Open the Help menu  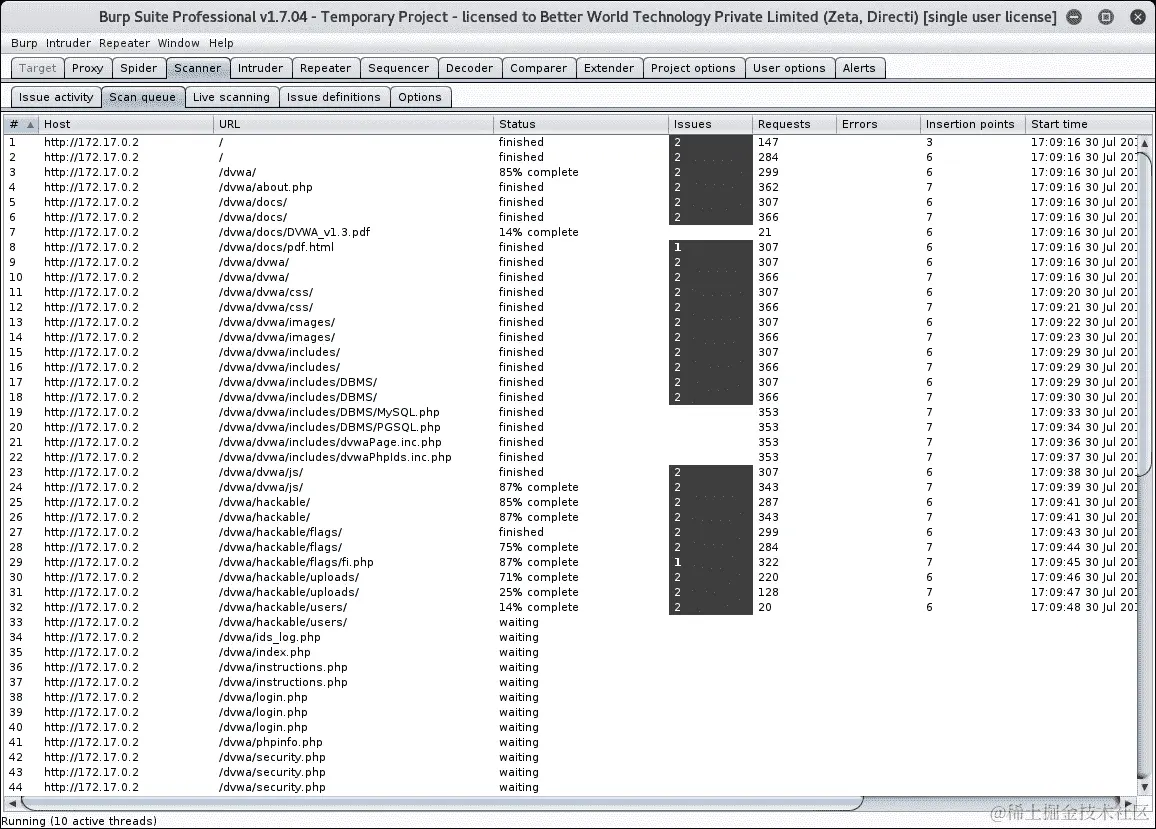point(220,44)
